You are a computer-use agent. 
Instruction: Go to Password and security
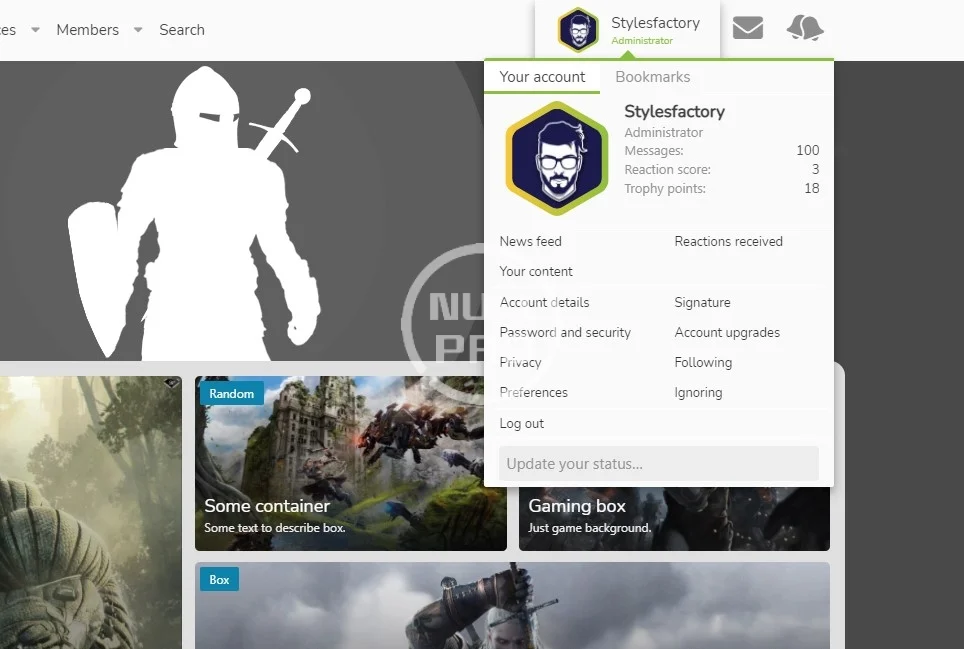pos(565,332)
